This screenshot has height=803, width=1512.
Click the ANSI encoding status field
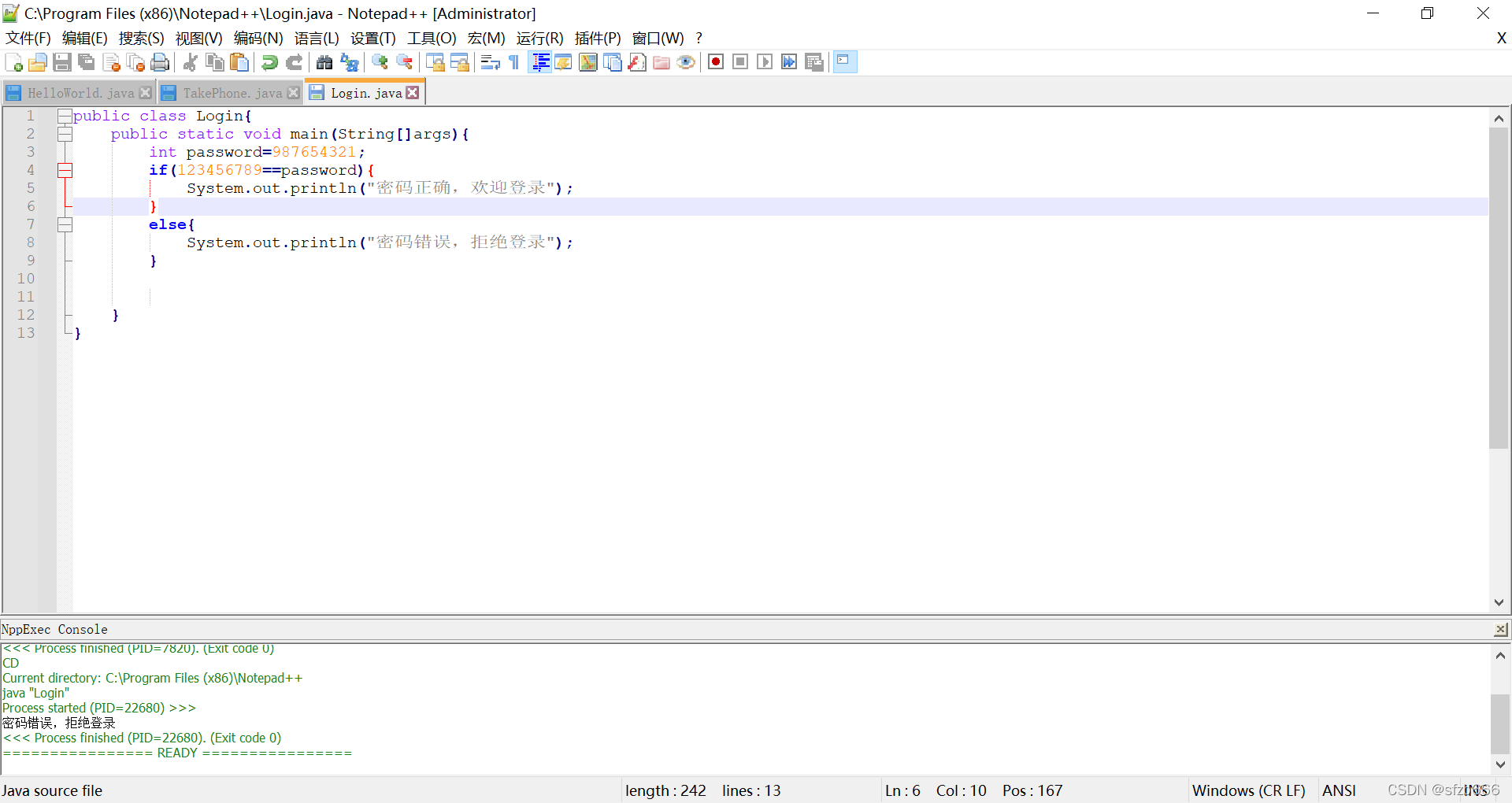pyautogui.click(x=1340, y=790)
